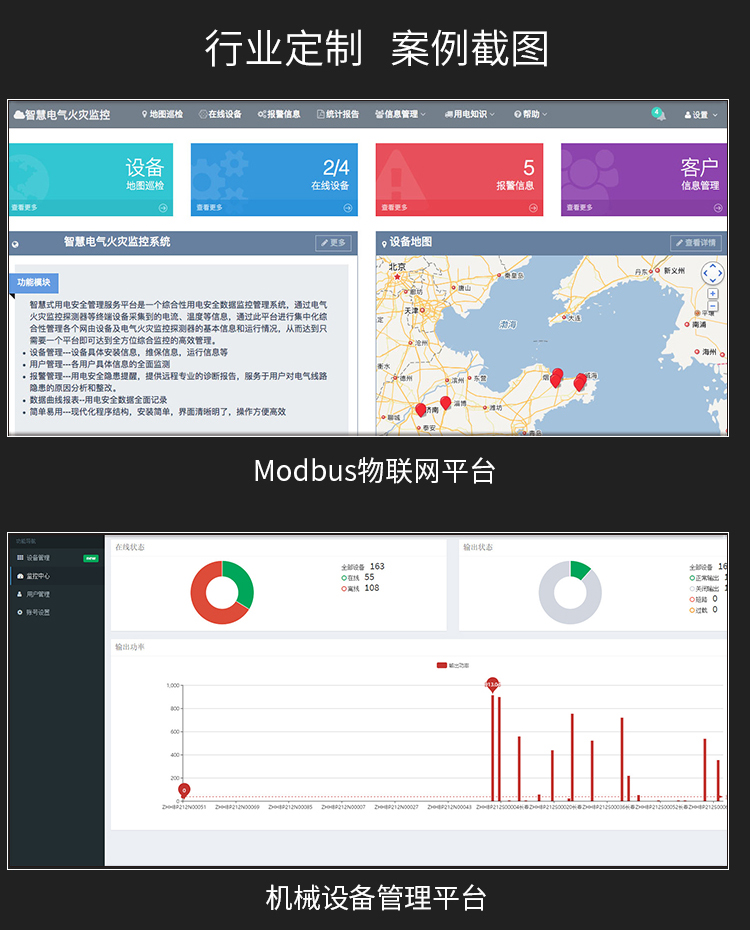Open the 设置 user dropdown
The height and width of the screenshot is (930, 750).
(x=701, y=115)
